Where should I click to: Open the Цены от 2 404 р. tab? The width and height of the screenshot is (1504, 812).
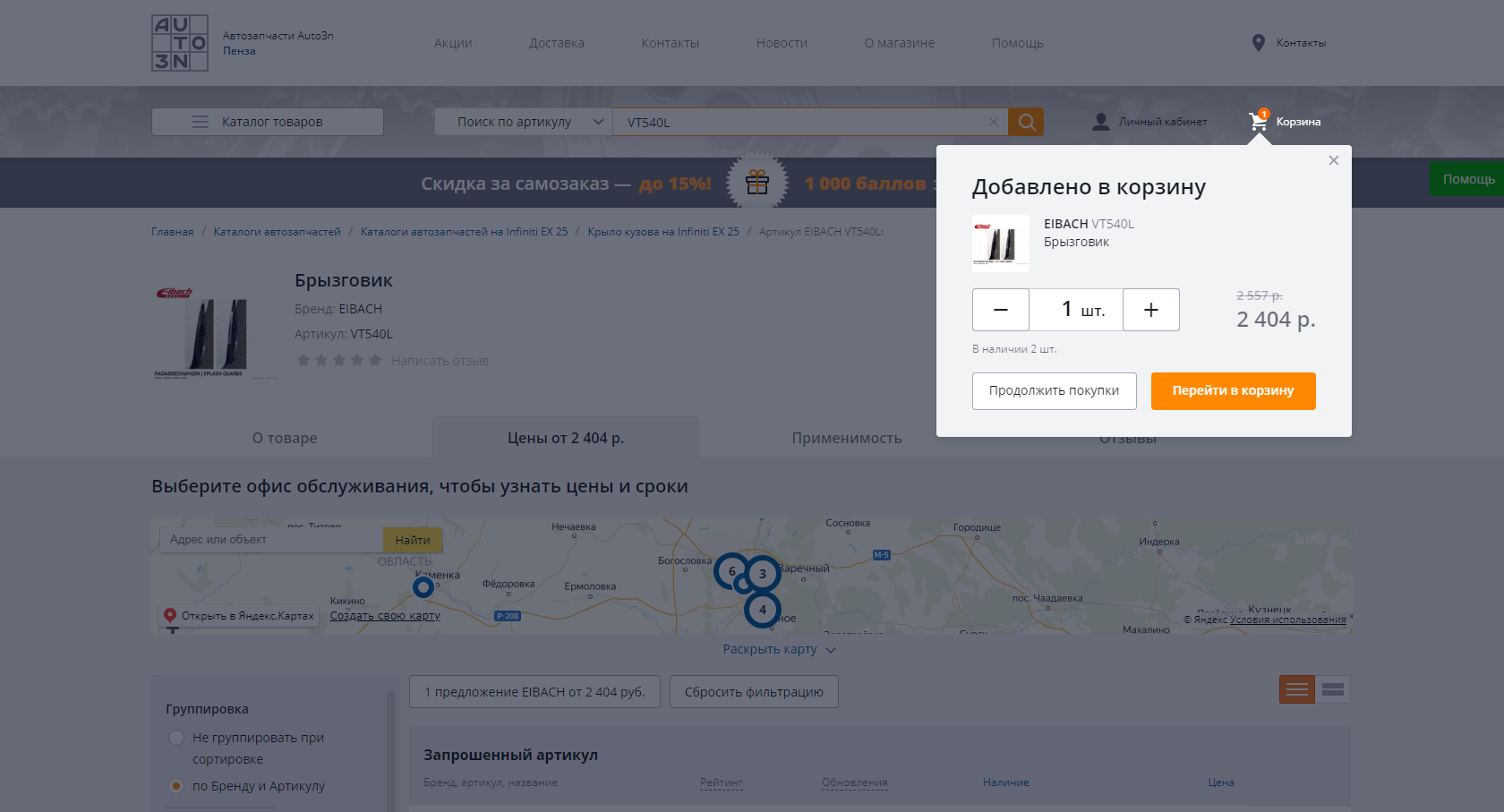(566, 438)
